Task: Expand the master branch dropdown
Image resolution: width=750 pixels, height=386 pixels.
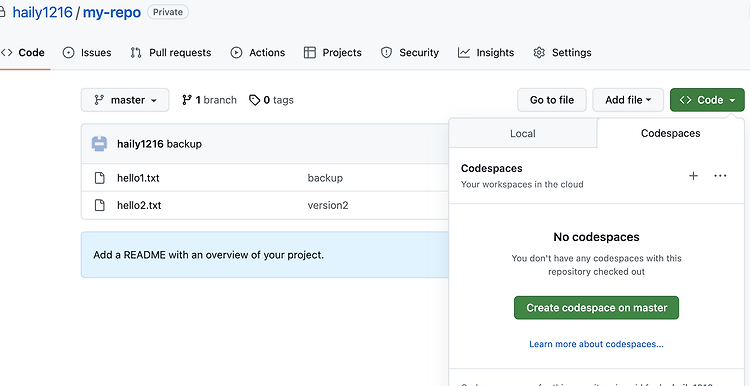Action: pos(125,100)
